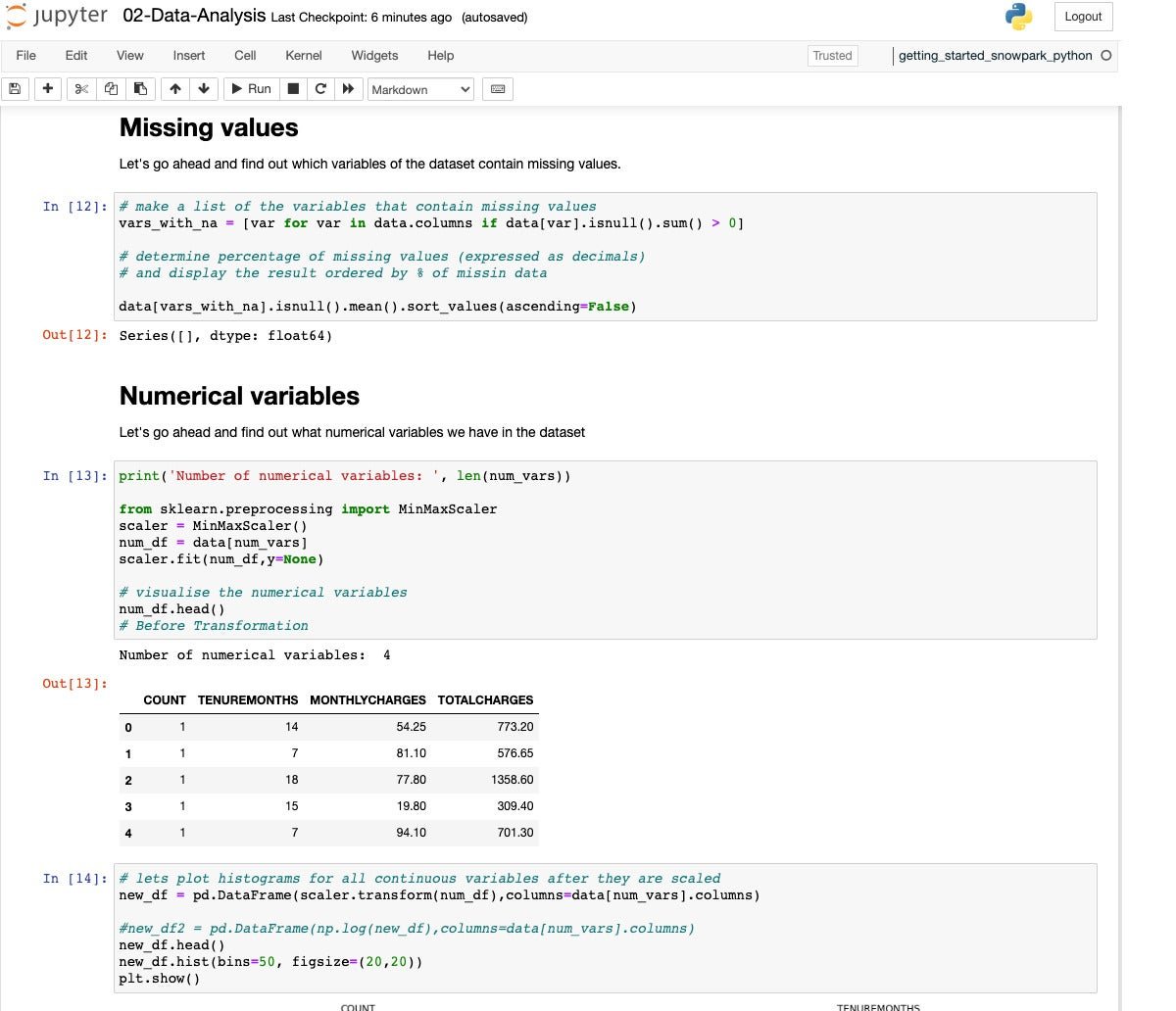Cut selected cells with scissors icon
The height and width of the screenshot is (1011, 1176).
[x=81, y=89]
